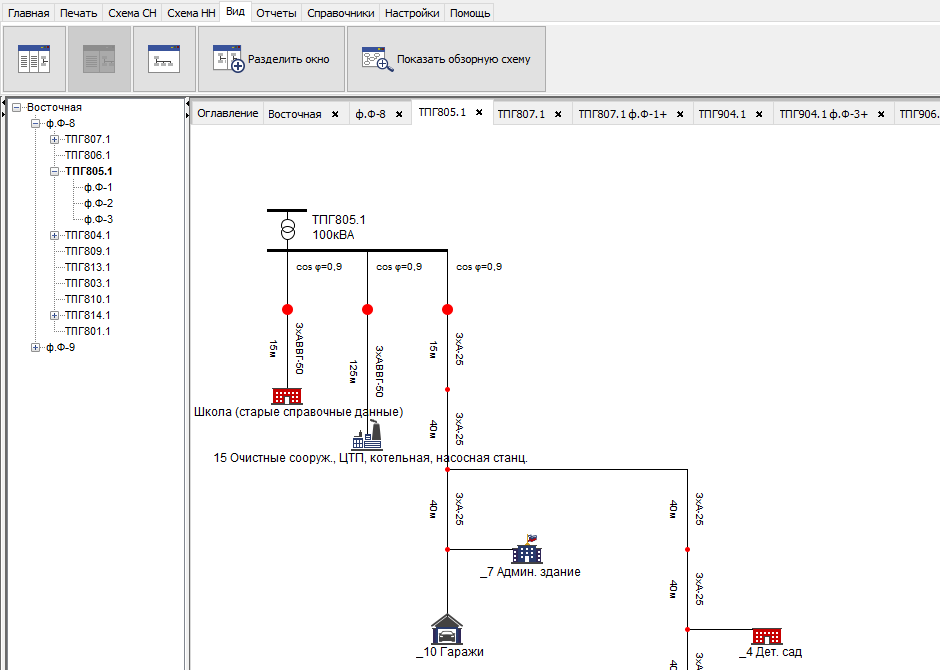Select the diagram-only layout view icon

click(164, 59)
